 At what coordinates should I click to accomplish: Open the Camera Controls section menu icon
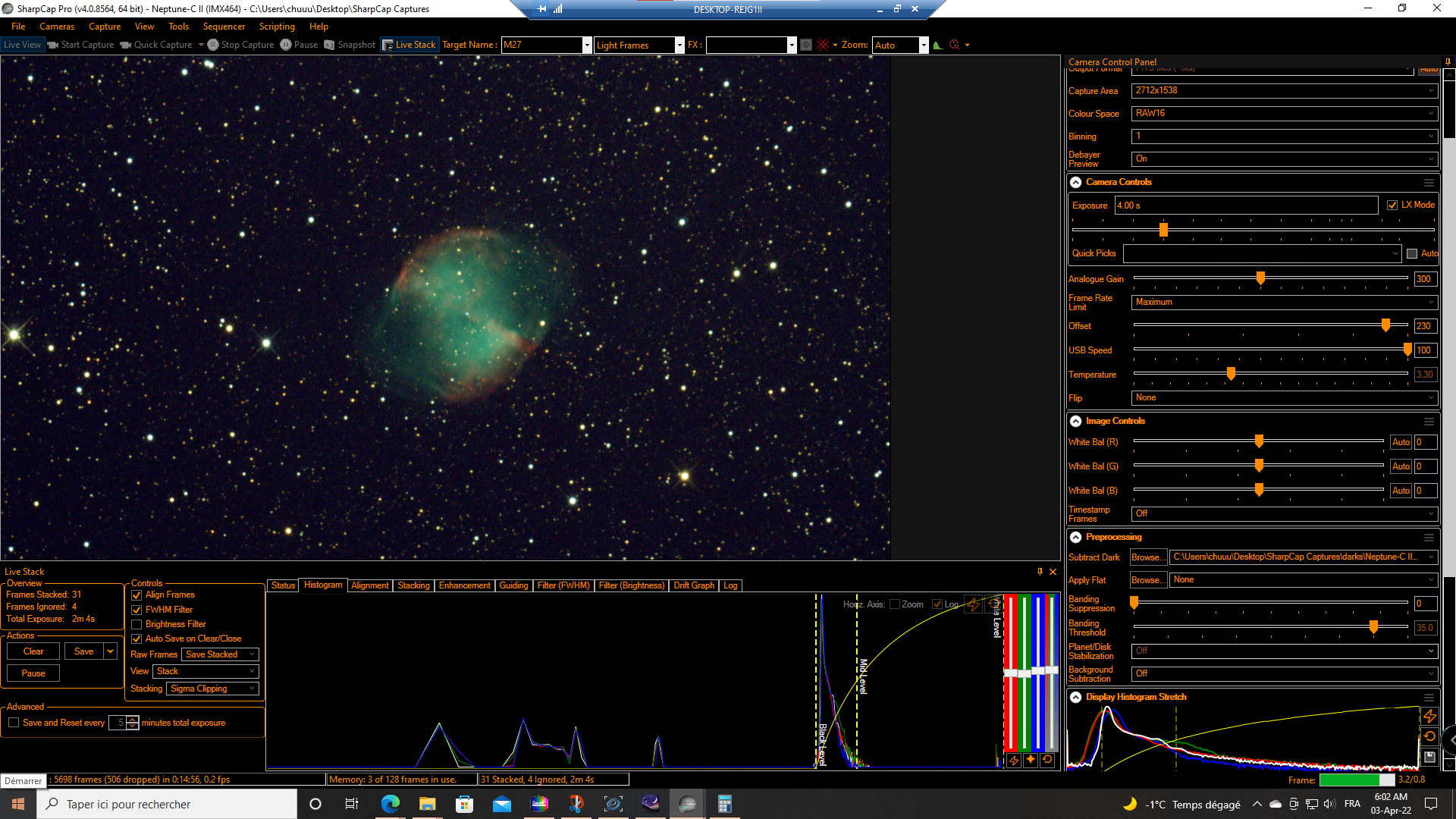click(x=1429, y=183)
